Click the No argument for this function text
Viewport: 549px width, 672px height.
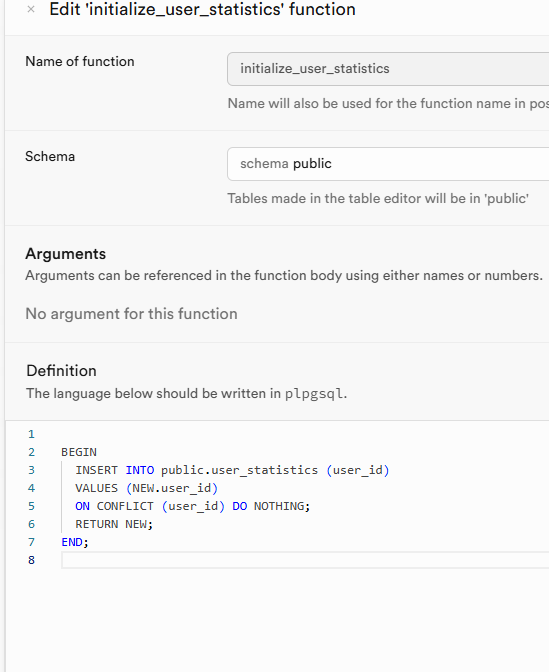coord(131,314)
